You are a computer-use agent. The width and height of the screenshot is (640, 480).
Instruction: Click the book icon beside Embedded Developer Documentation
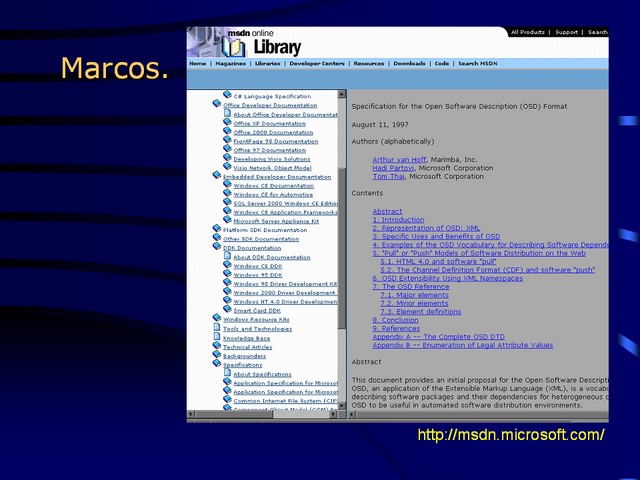217,176
